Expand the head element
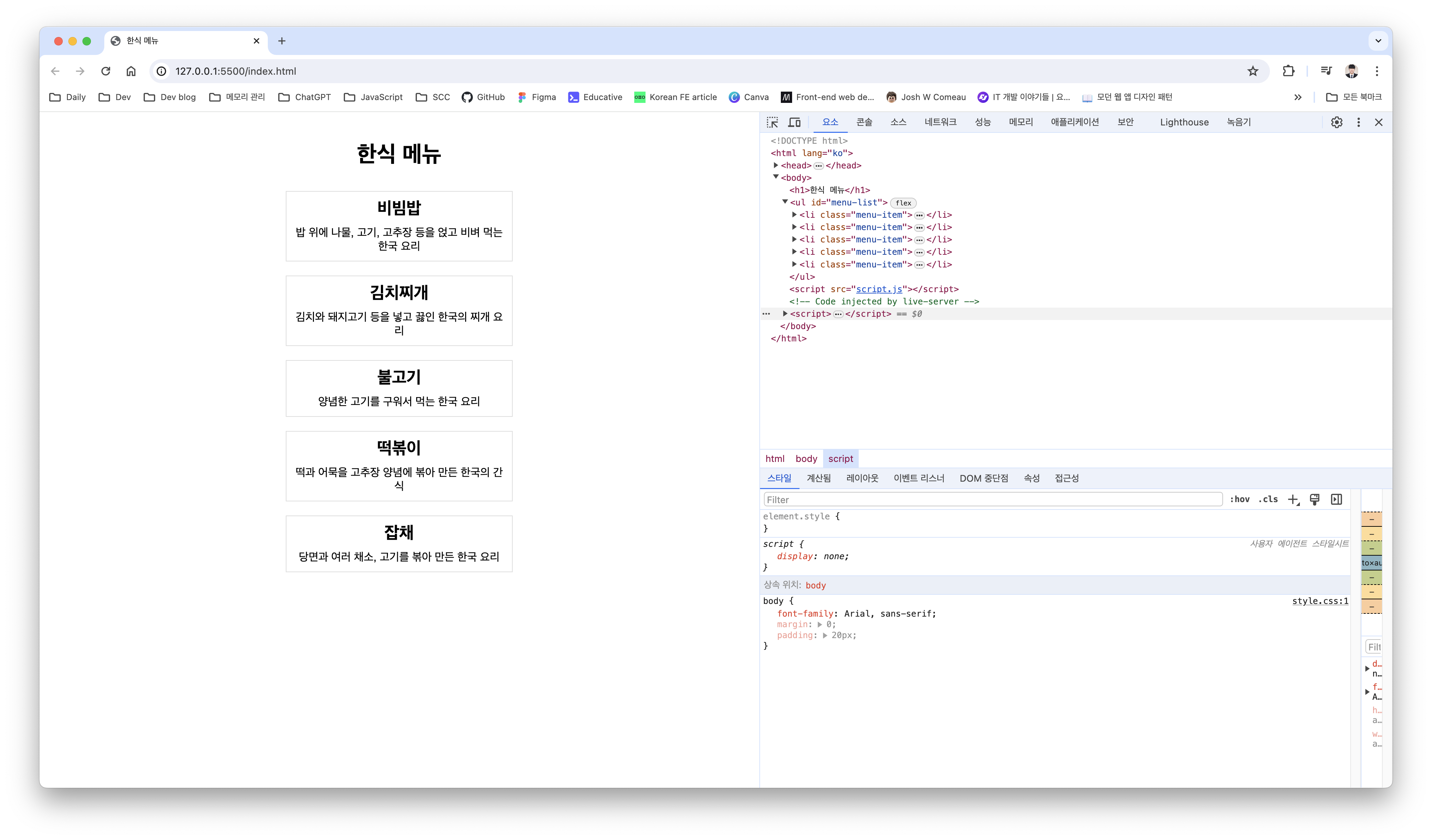The image size is (1432, 840). (x=776, y=165)
